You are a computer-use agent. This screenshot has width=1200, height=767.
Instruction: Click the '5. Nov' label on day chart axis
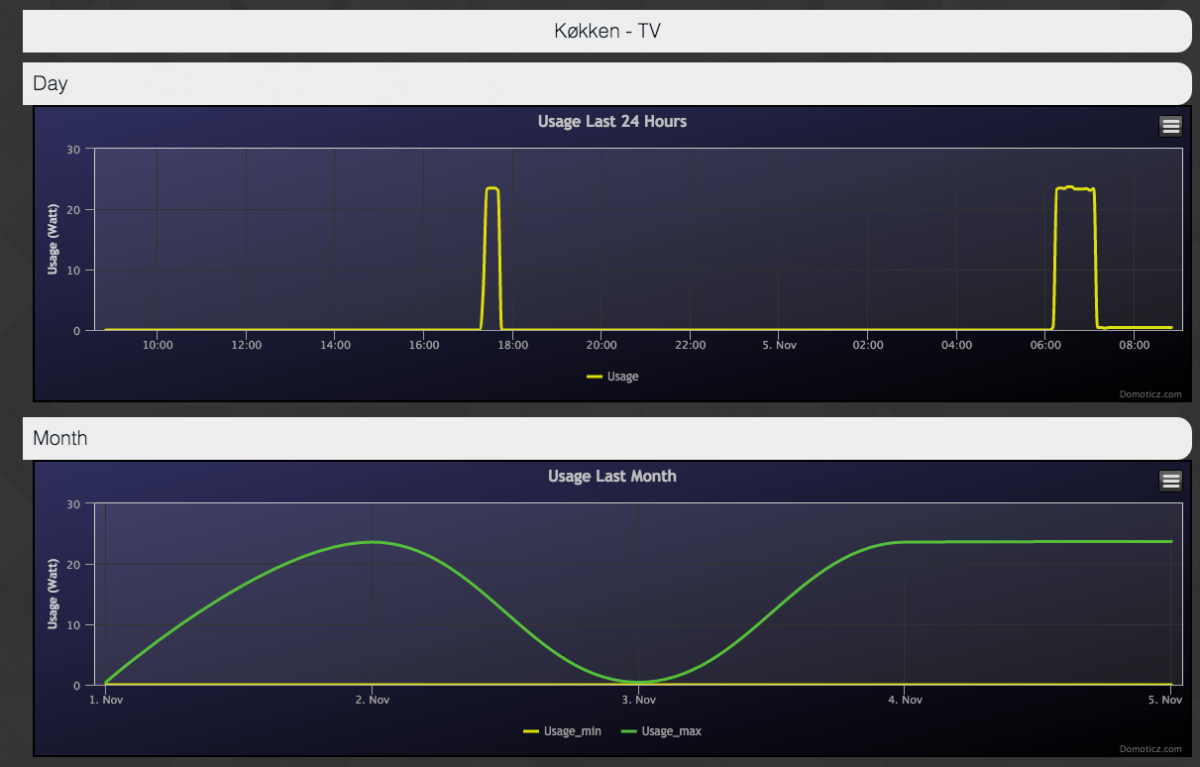[x=778, y=346]
